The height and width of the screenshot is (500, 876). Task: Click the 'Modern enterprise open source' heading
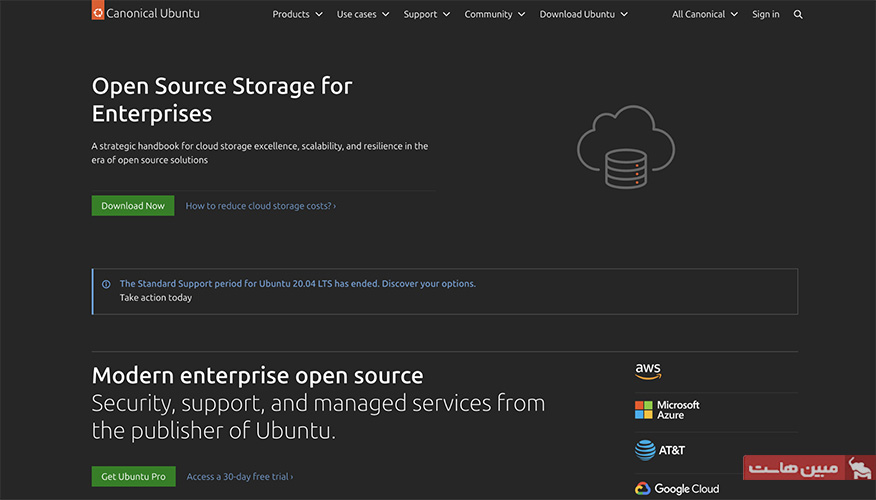[x=258, y=375]
